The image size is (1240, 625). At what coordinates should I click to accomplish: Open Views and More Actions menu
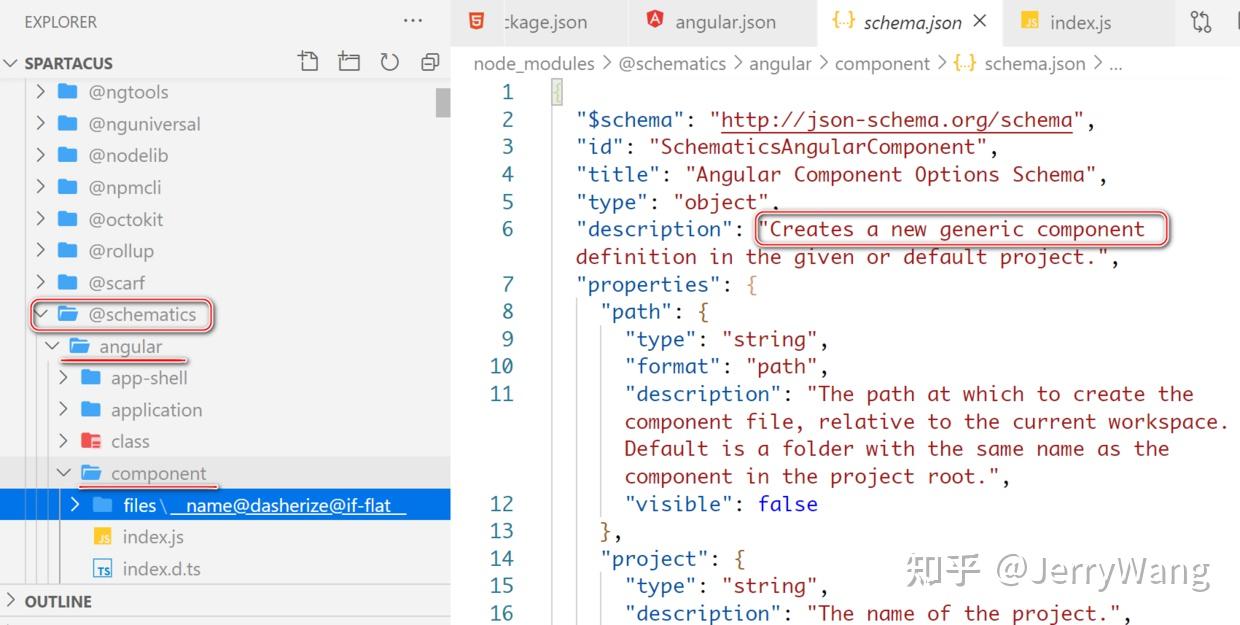[413, 21]
